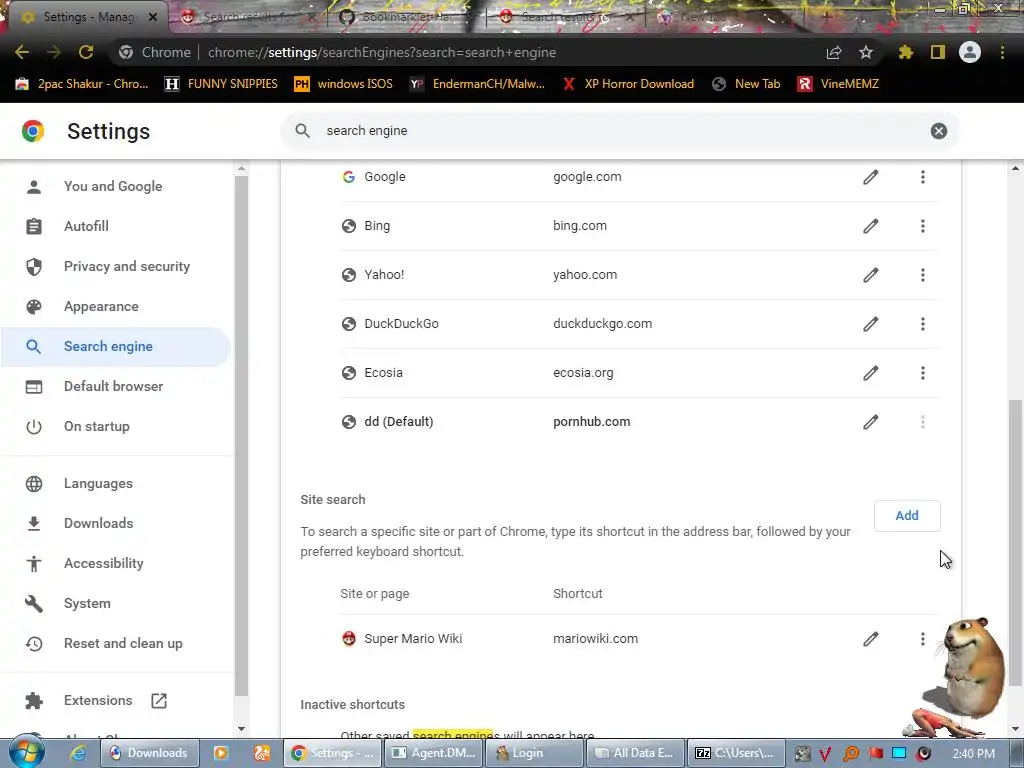Open 2pac Shakur bookmark

82,84
